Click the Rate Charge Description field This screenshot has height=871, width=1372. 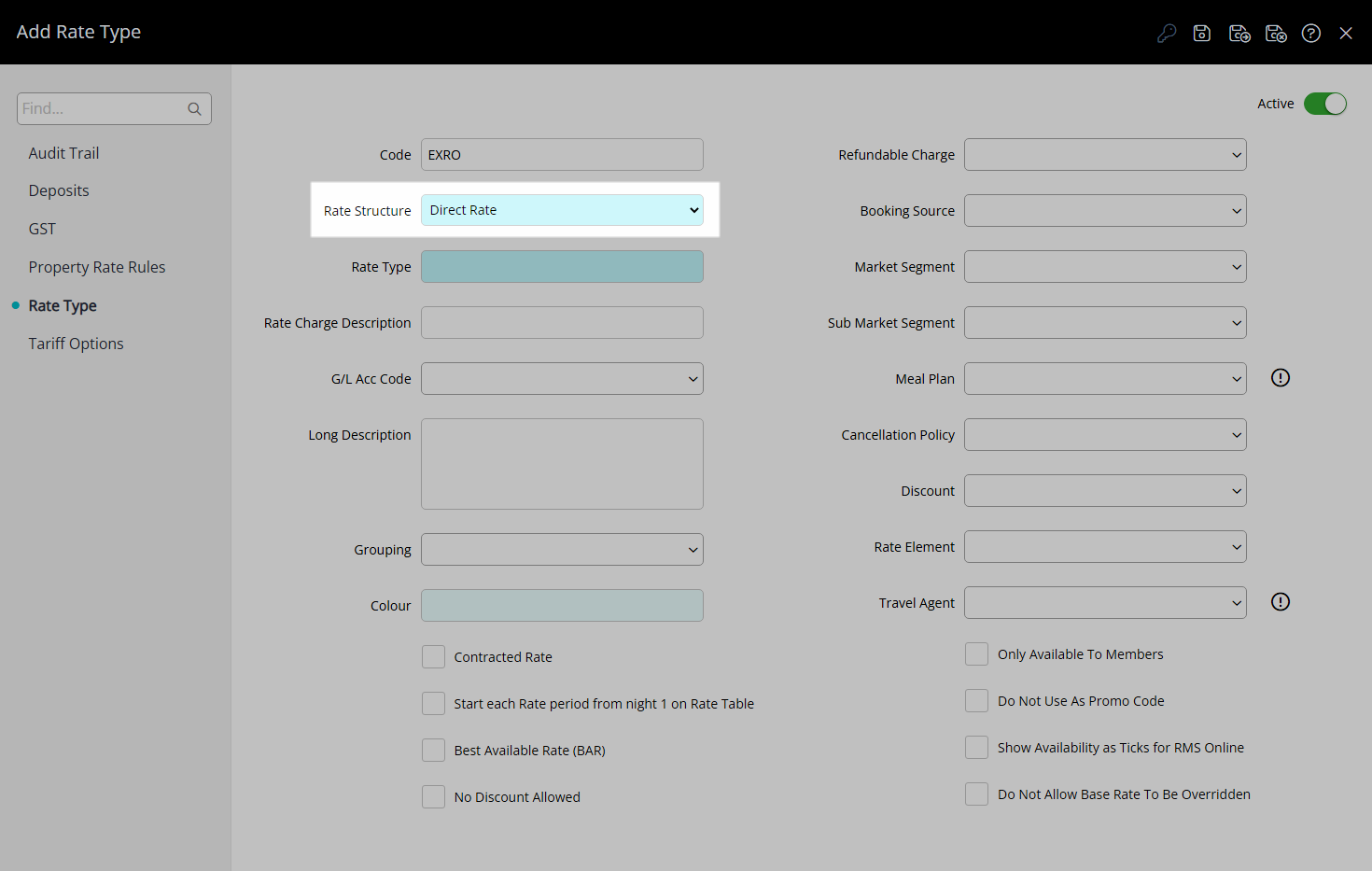click(562, 323)
